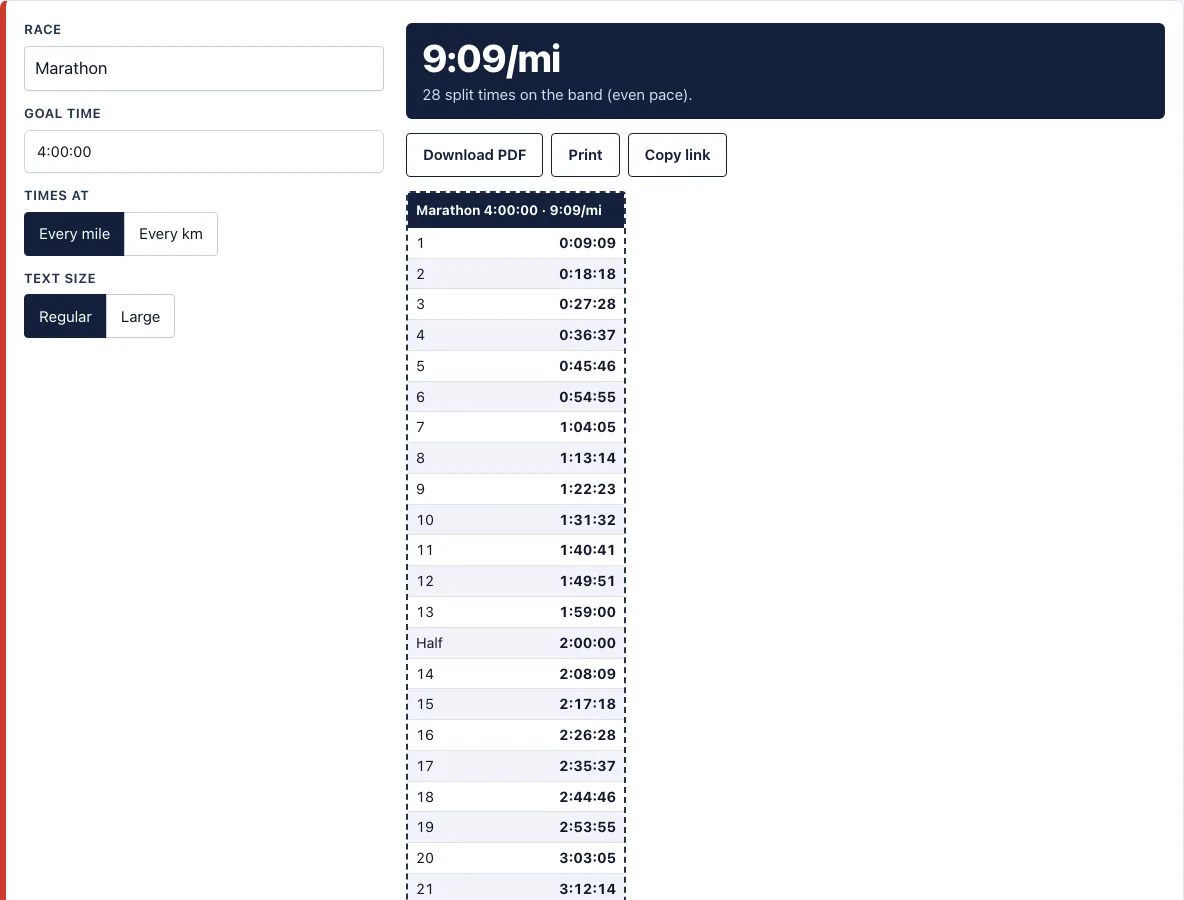The image size is (1184, 900).
Task: Choose Large text size
Action: point(140,316)
